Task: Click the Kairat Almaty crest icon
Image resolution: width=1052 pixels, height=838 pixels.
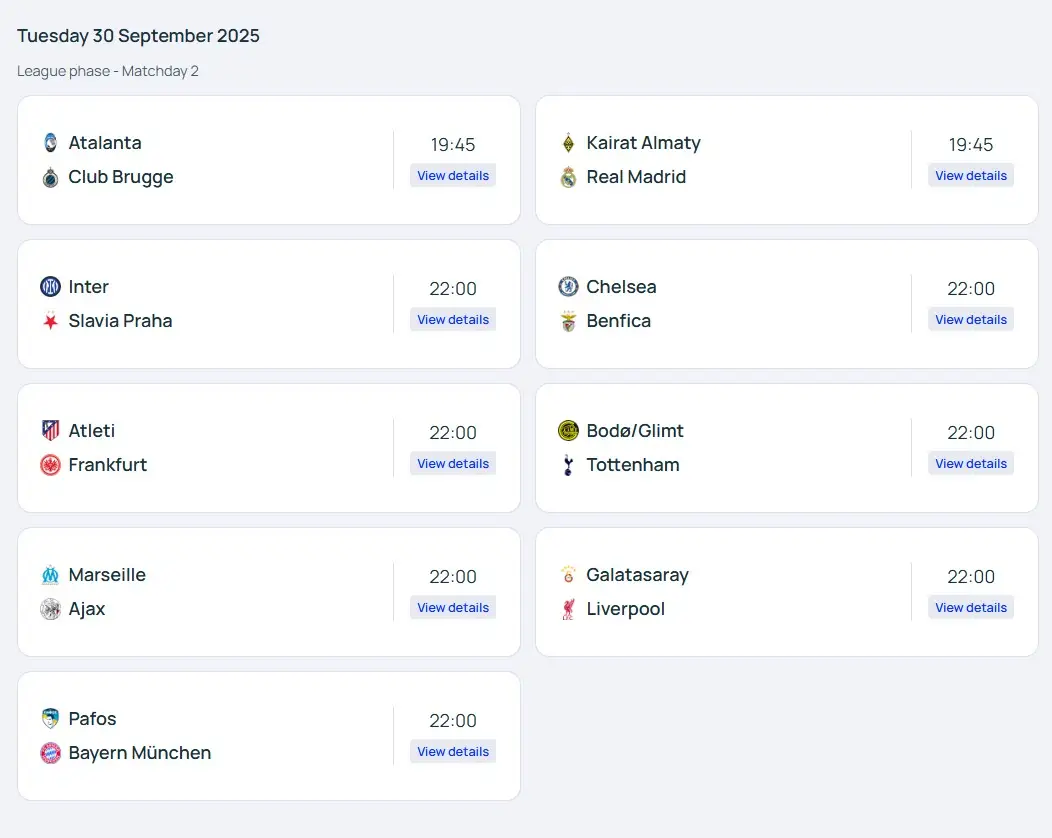Action: (569, 143)
